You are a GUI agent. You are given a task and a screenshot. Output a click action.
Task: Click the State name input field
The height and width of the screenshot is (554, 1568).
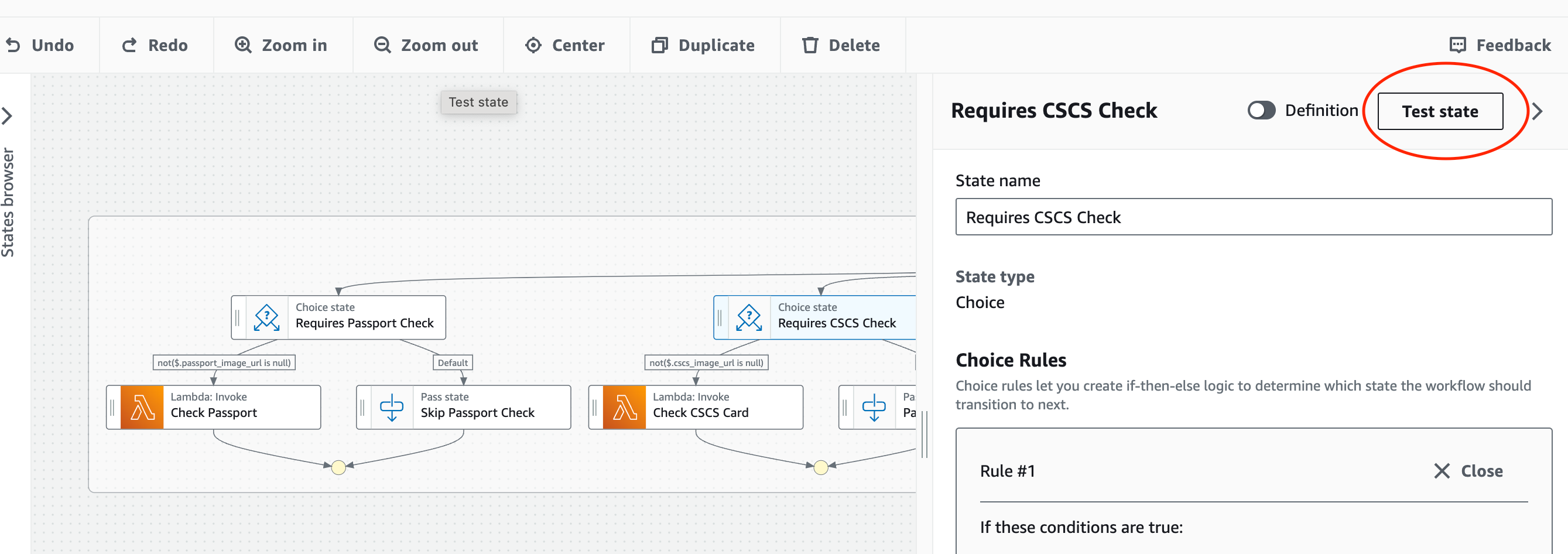(1254, 217)
